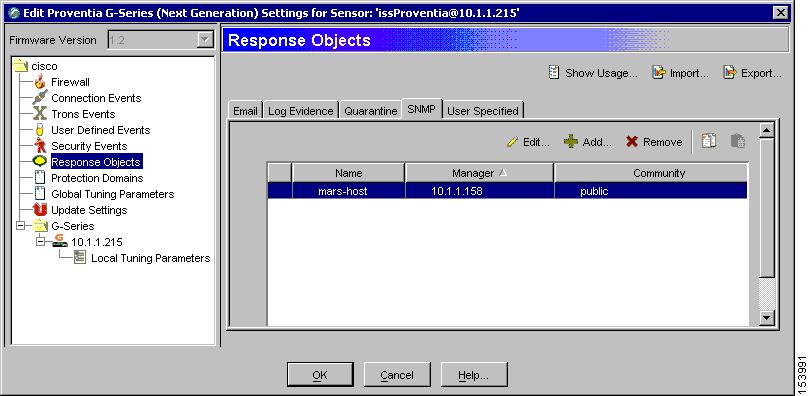Click the vertical scrollbar thumb
Viewport: 809px width, 396px height.
point(767,207)
